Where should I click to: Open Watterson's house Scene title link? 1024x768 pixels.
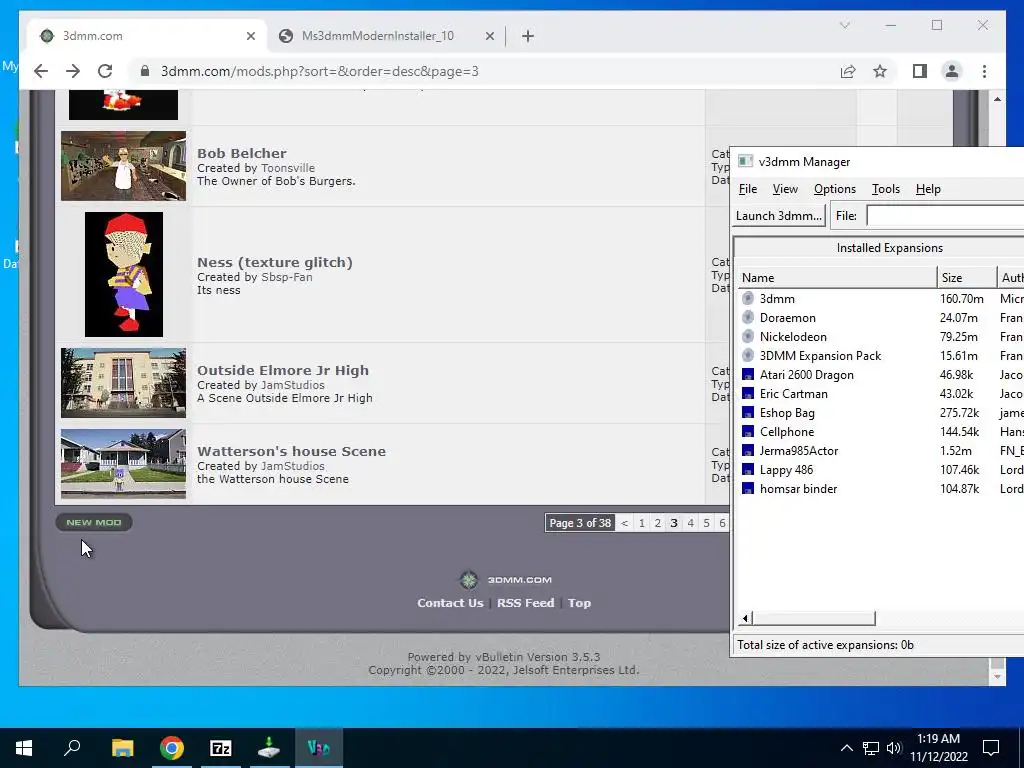291,451
